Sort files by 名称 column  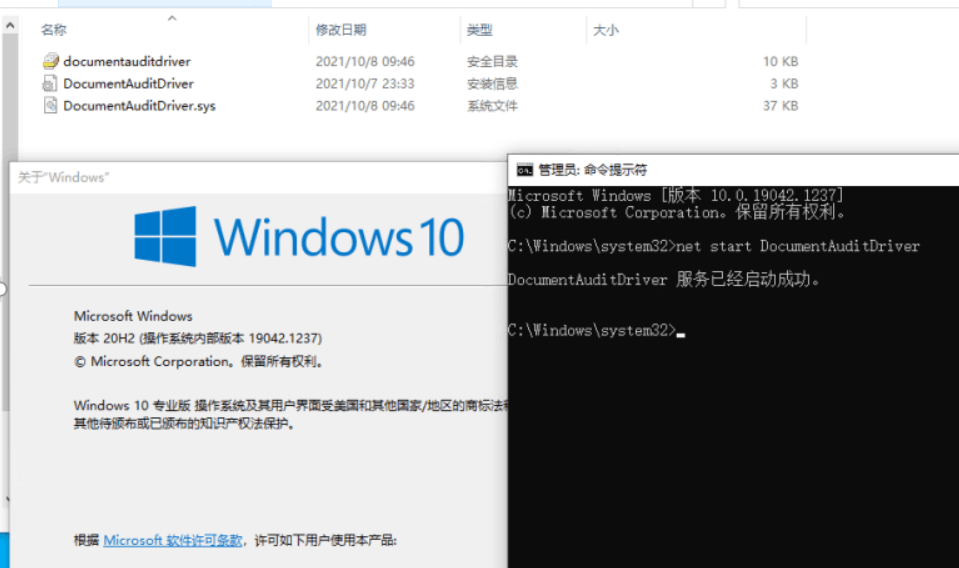(x=54, y=29)
